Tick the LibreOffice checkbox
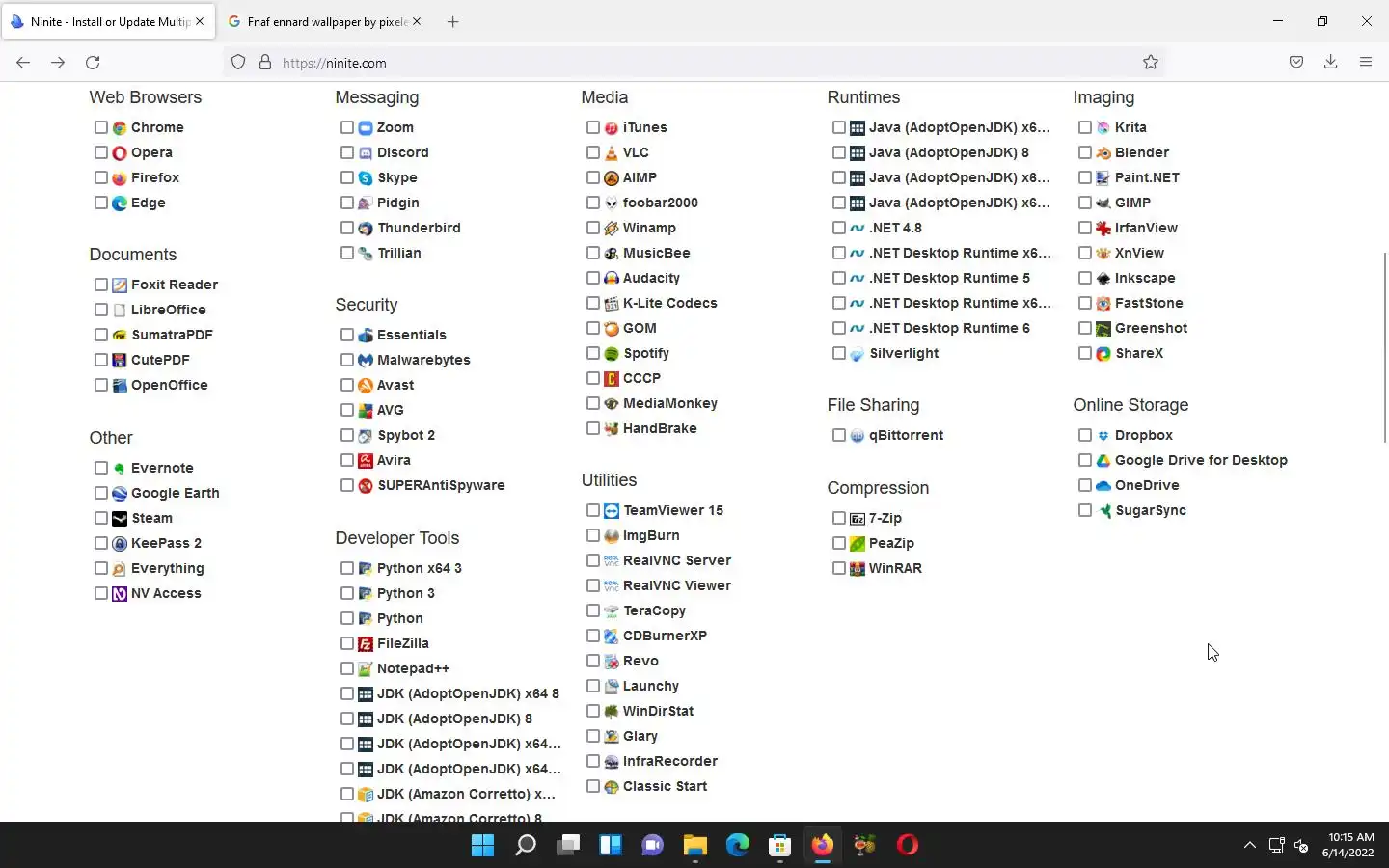The width and height of the screenshot is (1389, 868). pyautogui.click(x=101, y=310)
